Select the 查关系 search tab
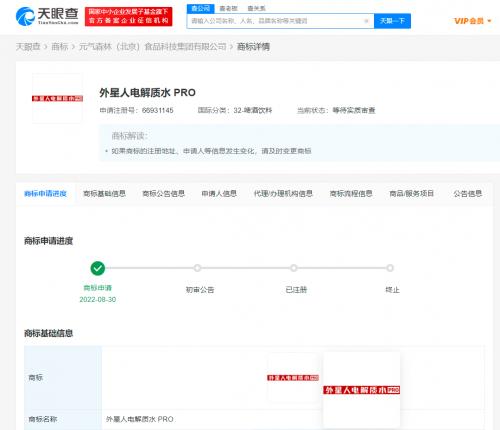500x430 pixels. click(256, 9)
